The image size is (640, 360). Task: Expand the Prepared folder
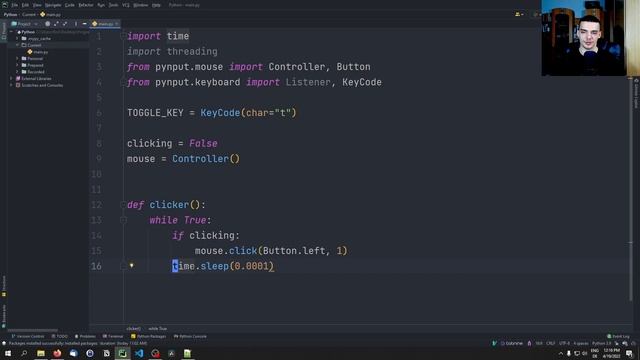point(17,65)
